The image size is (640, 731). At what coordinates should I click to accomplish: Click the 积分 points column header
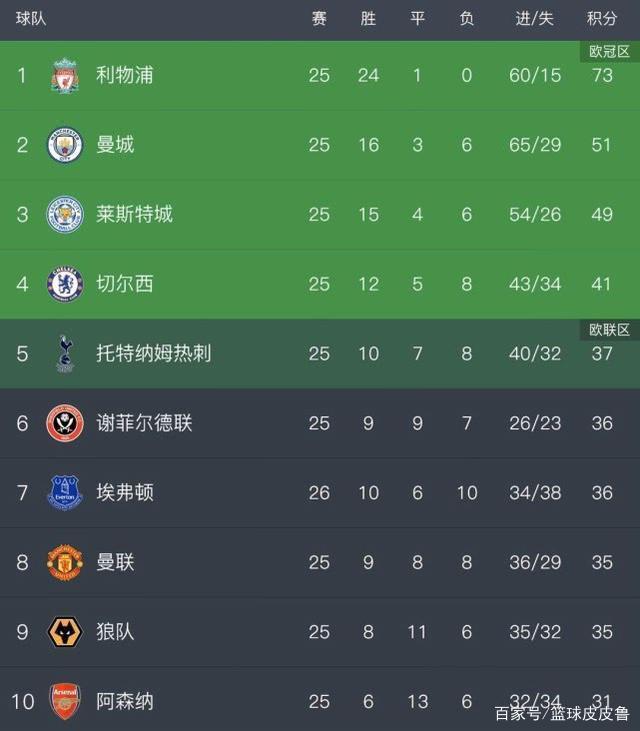click(x=602, y=19)
